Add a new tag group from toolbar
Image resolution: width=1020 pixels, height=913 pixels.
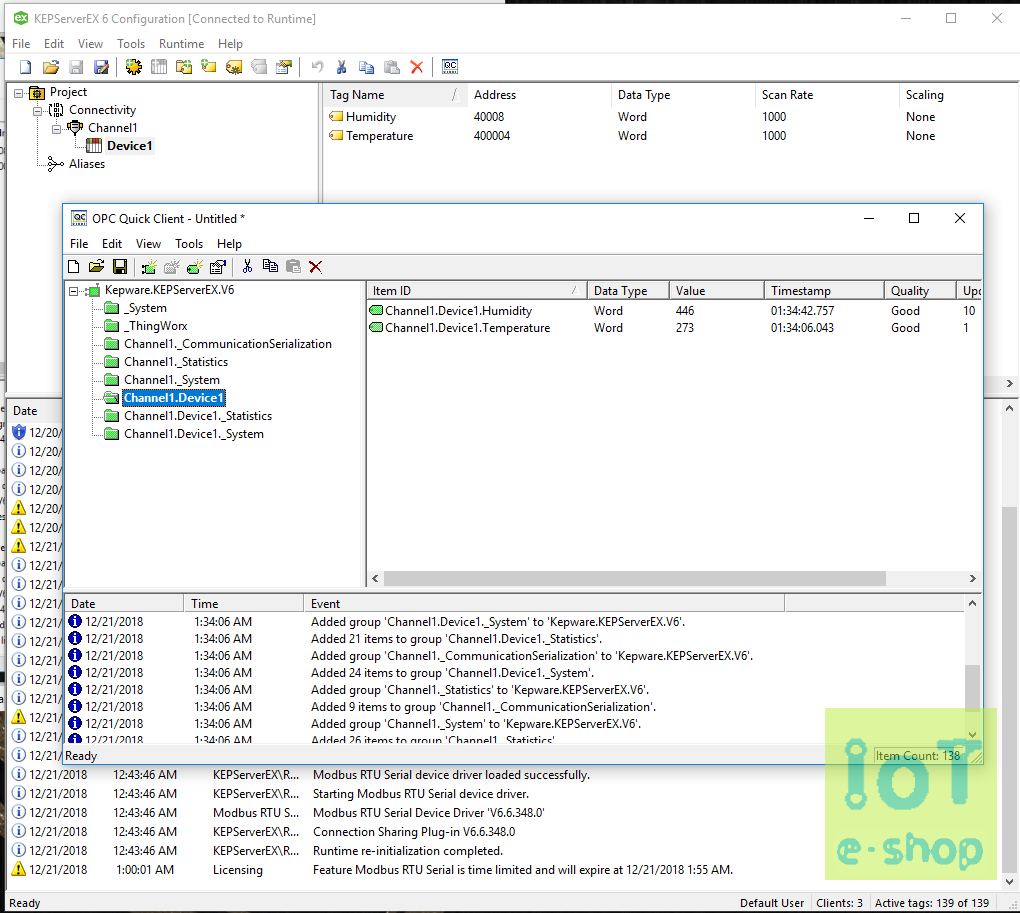184,67
